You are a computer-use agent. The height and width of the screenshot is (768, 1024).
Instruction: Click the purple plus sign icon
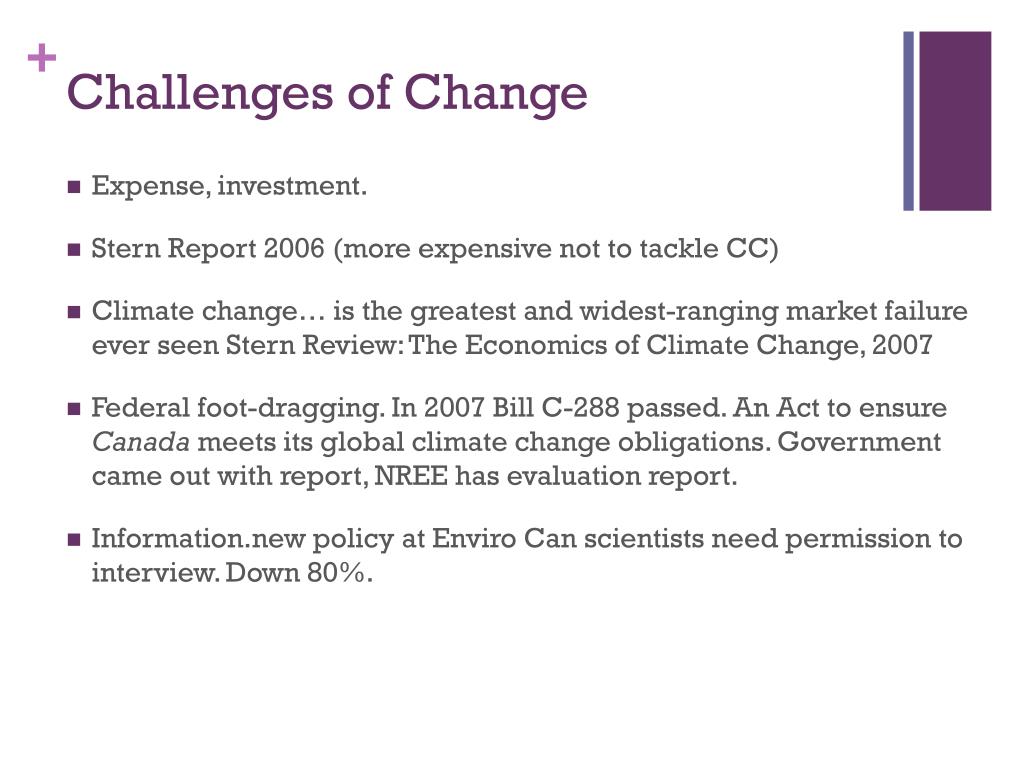(x=42, y=58)
